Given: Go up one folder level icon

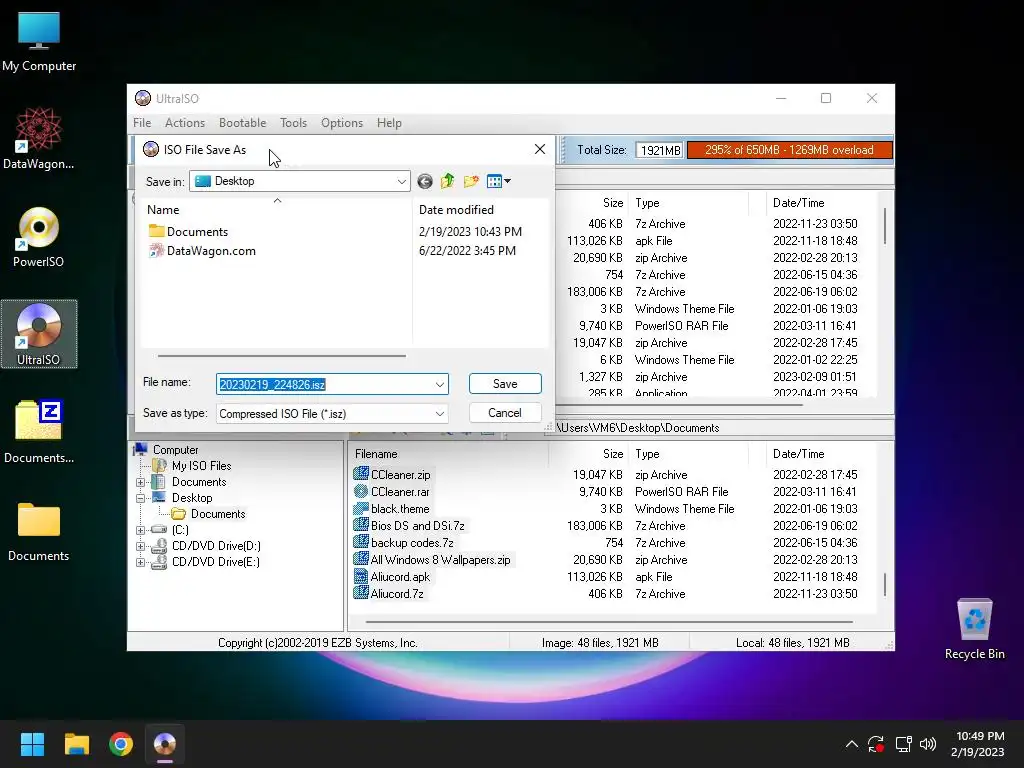Looking at the screenshot, I should coord(447,181).
